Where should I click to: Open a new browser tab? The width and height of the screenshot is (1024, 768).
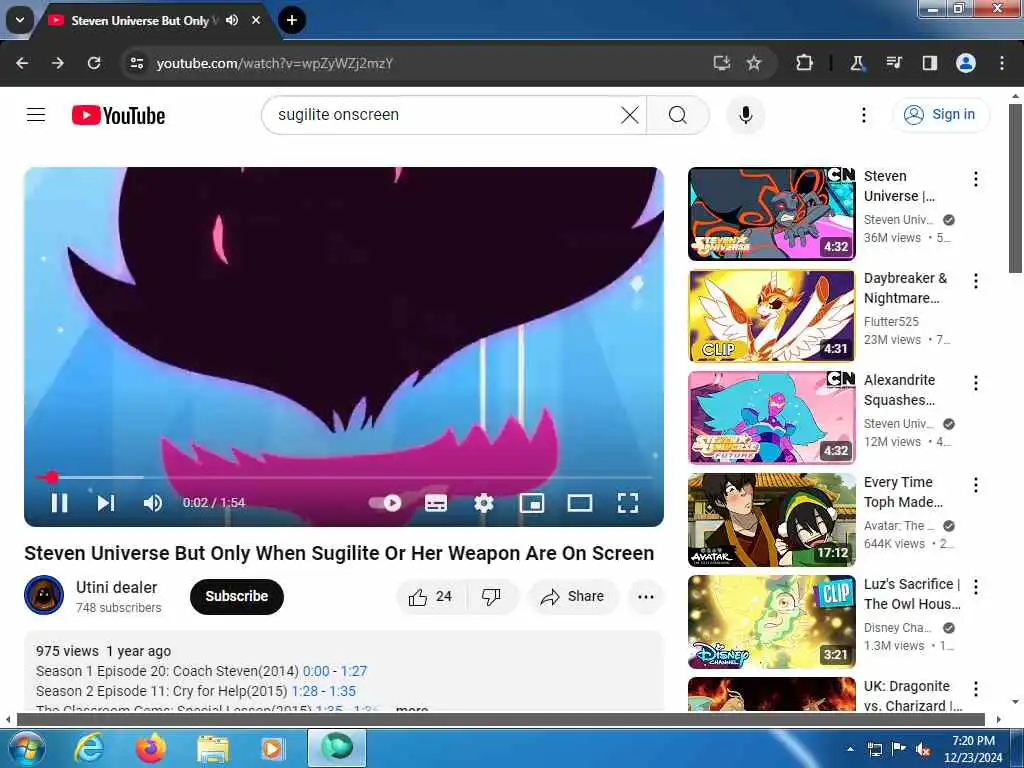291,20
